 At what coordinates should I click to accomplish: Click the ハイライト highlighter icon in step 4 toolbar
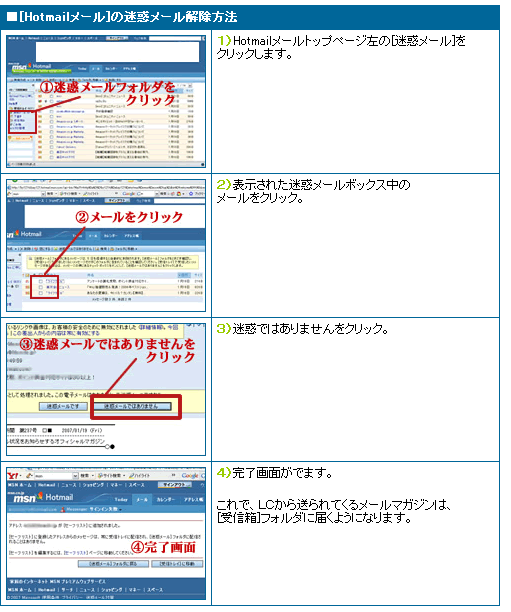132,476
